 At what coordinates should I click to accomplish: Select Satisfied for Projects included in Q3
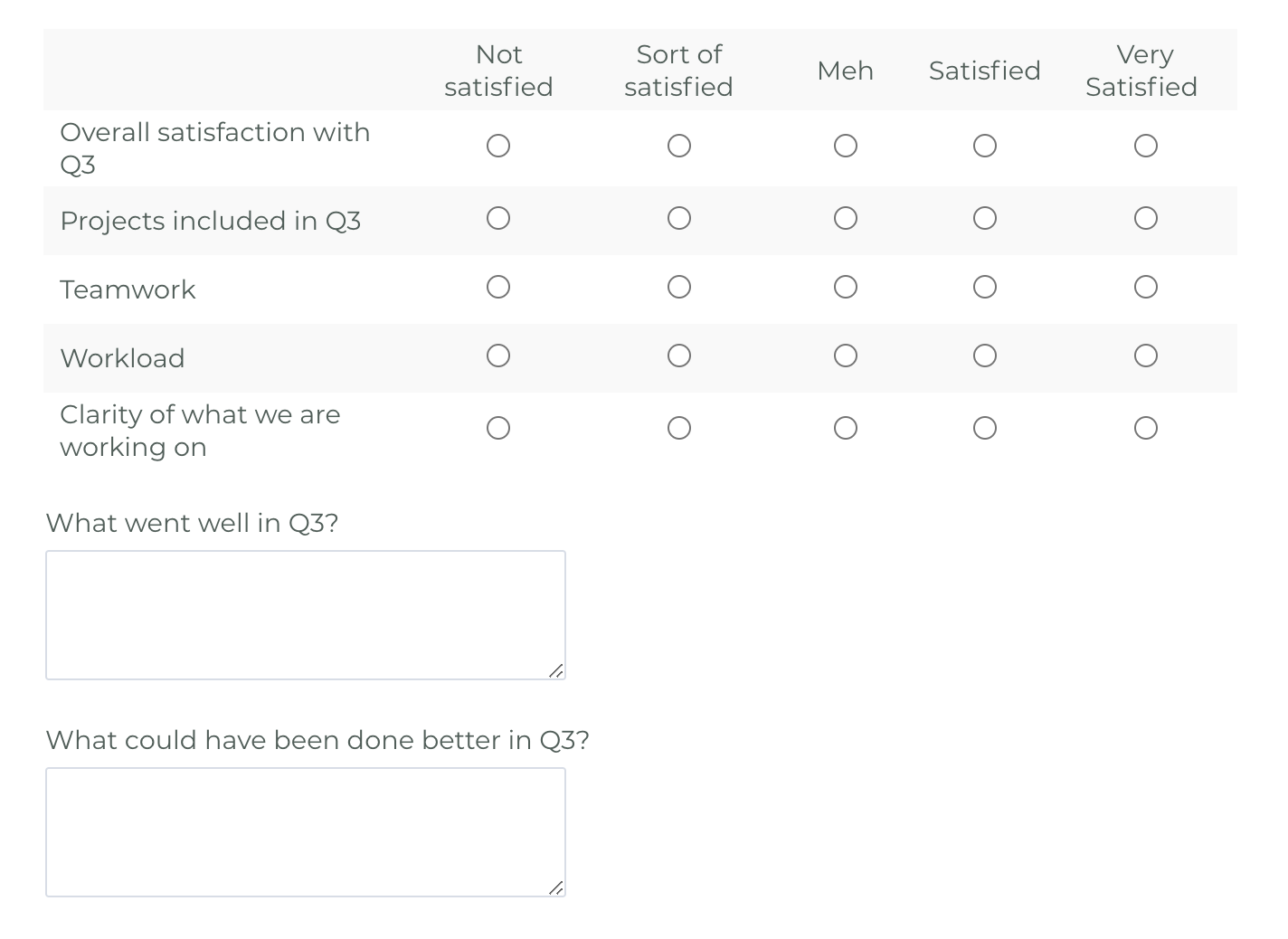click(985, 218)
